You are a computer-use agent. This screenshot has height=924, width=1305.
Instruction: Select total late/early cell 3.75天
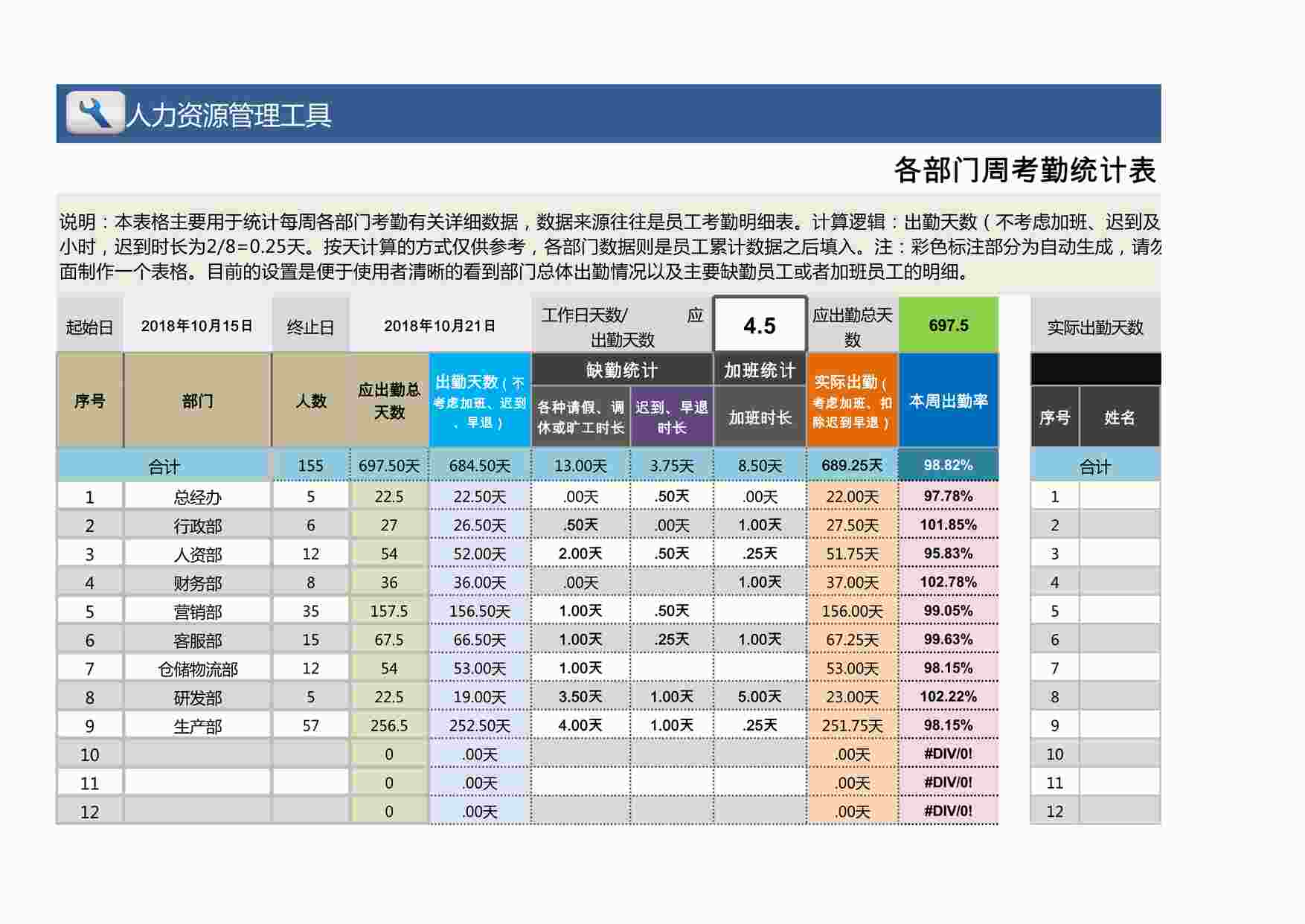(672, 466)
